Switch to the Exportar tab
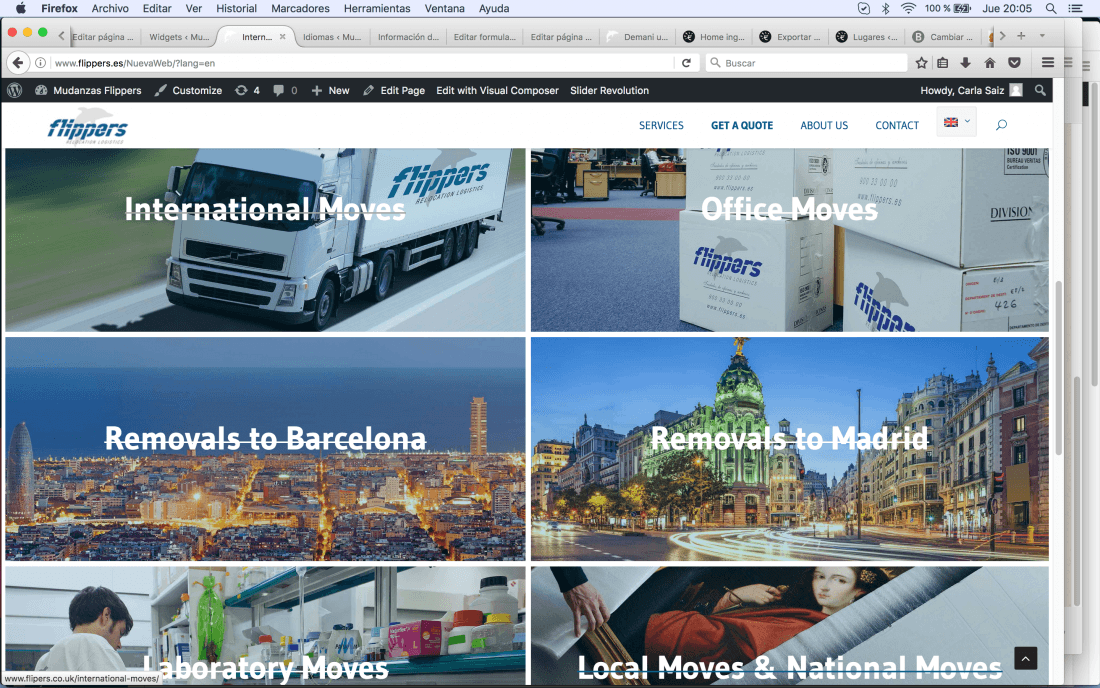This screenshot has width=1100, height=688. click(793, 36)
